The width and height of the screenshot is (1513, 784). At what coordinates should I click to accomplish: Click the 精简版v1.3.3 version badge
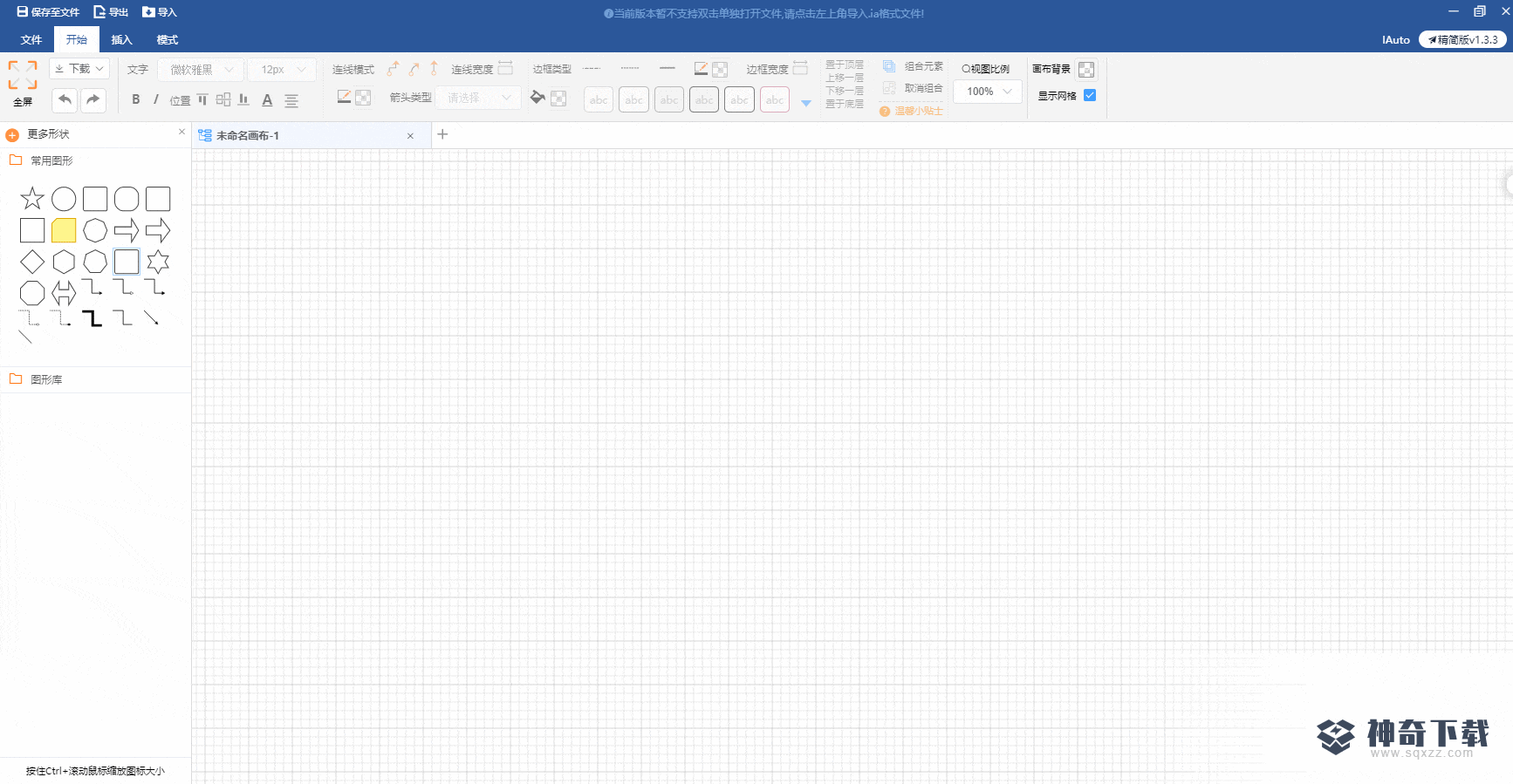pyautogui.click(x=1462, y=39)
